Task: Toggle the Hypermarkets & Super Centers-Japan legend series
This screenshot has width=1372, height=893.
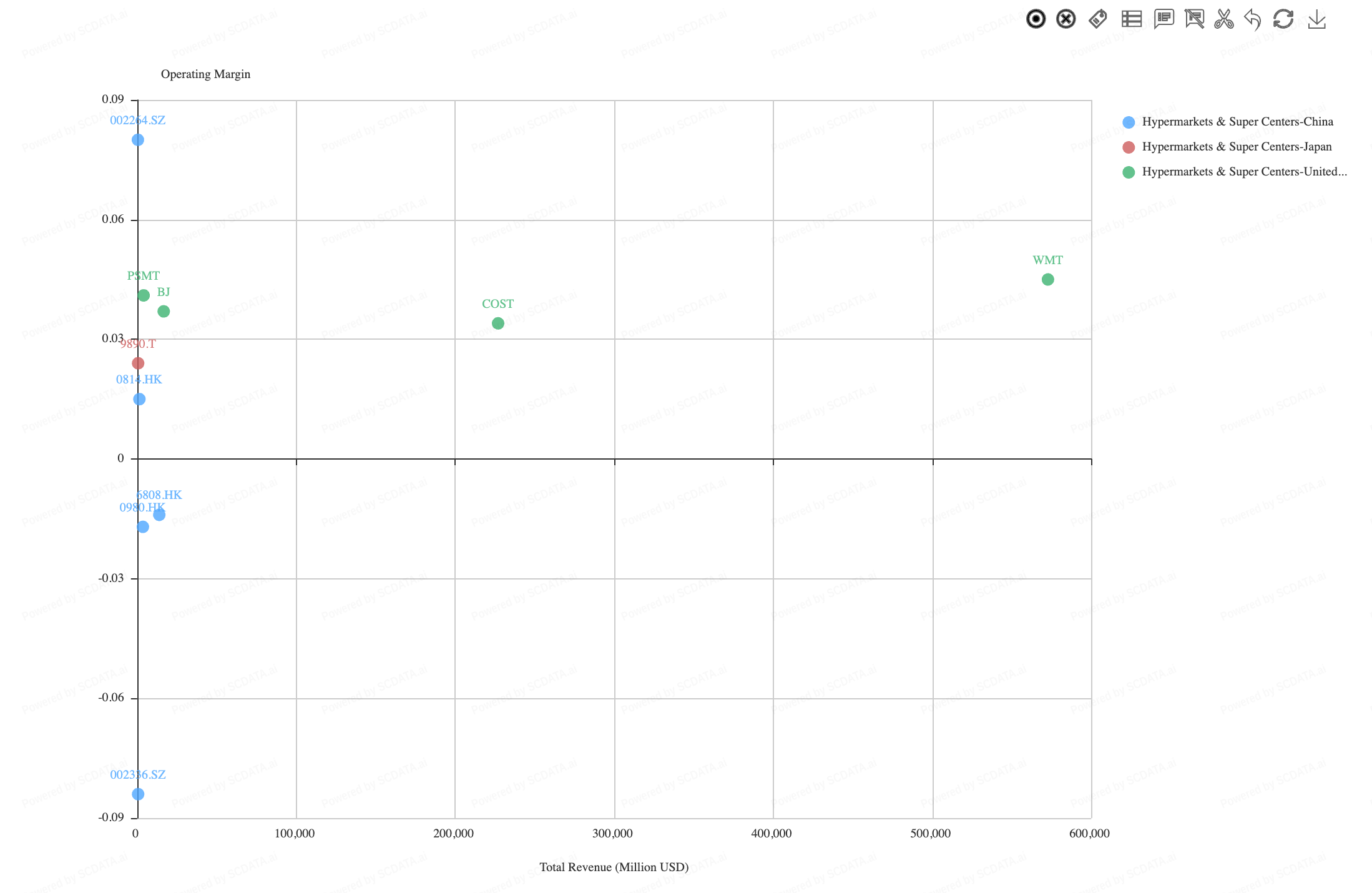Action: (1237, 147)
